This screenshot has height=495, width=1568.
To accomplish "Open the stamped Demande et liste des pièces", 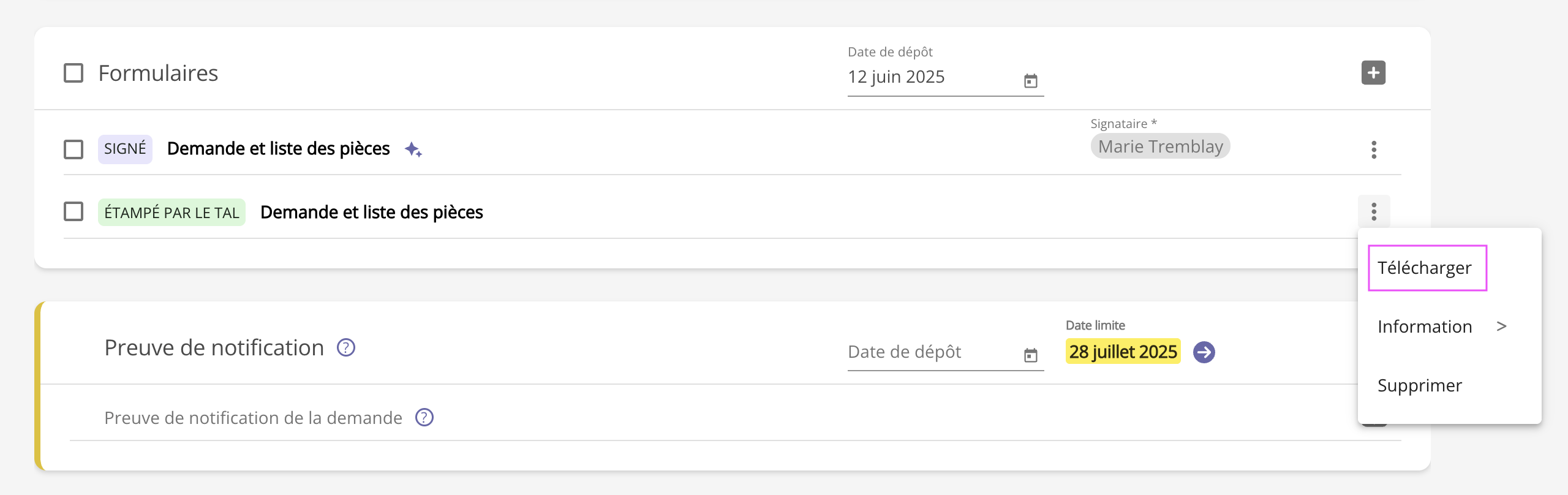I will pos(371,213).
